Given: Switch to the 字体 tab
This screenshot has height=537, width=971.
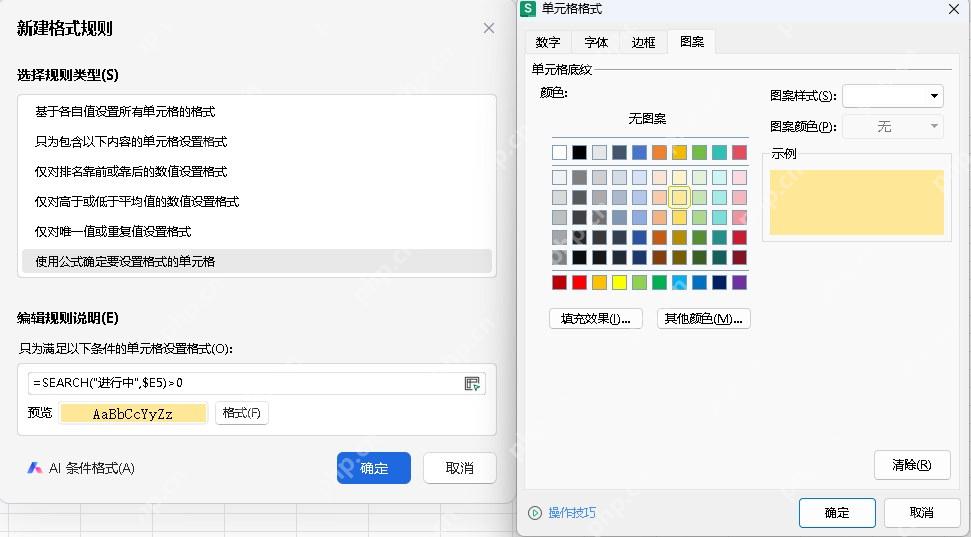Looking at the screenshot, I should [x=596, y=42].
